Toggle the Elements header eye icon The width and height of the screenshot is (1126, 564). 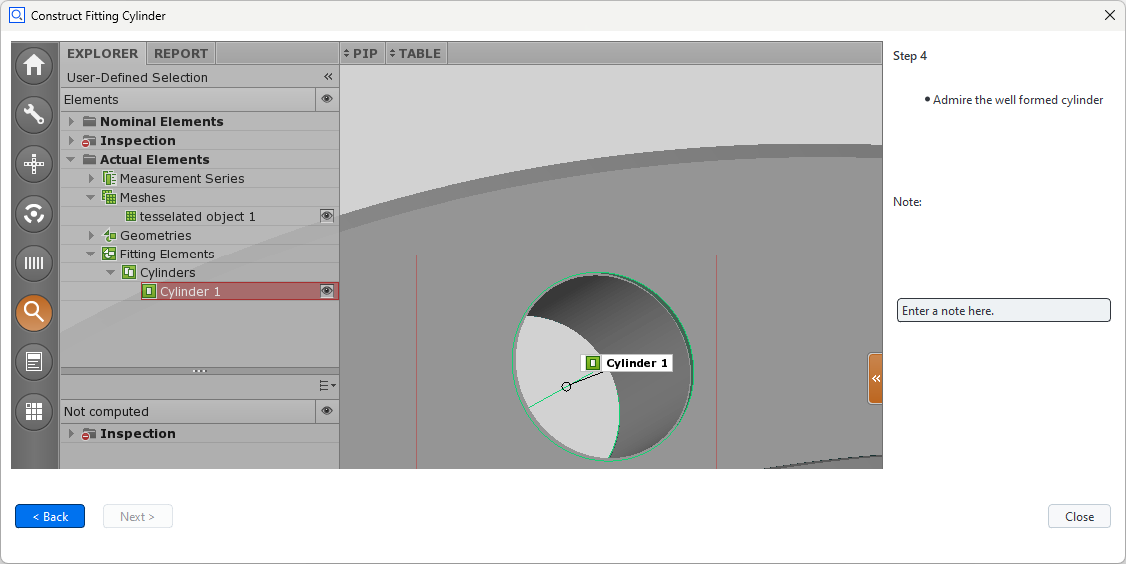coord(326,99)
